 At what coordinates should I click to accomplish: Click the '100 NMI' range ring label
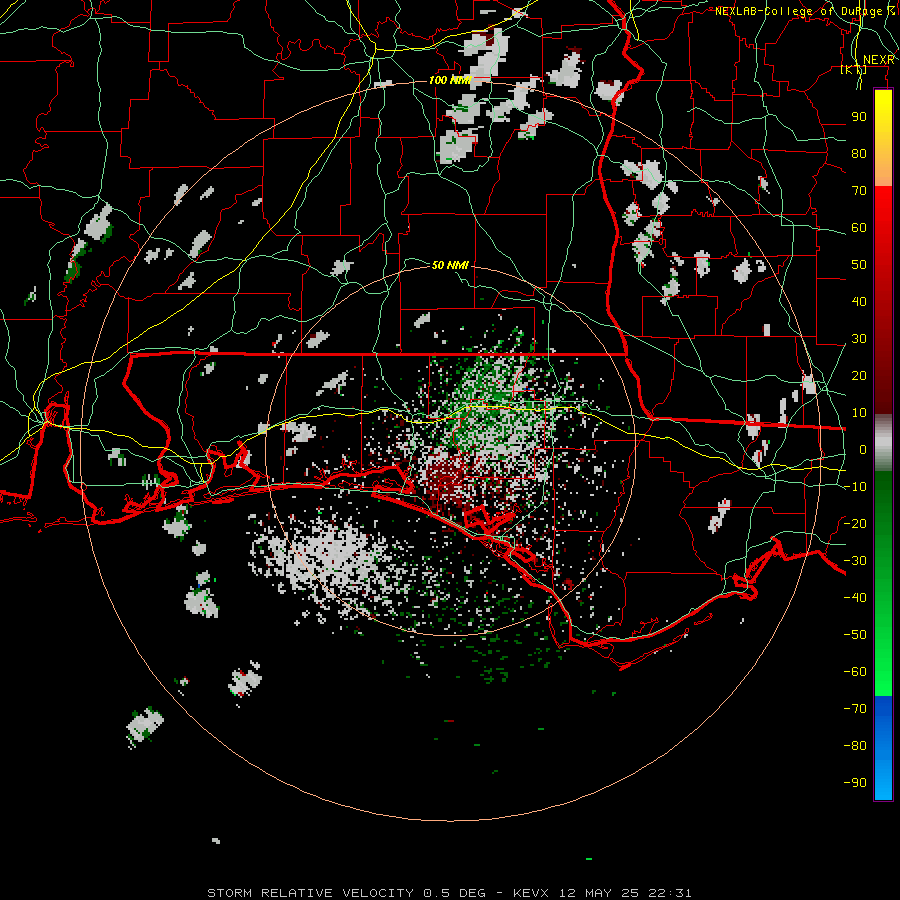[x=451, y=80]
